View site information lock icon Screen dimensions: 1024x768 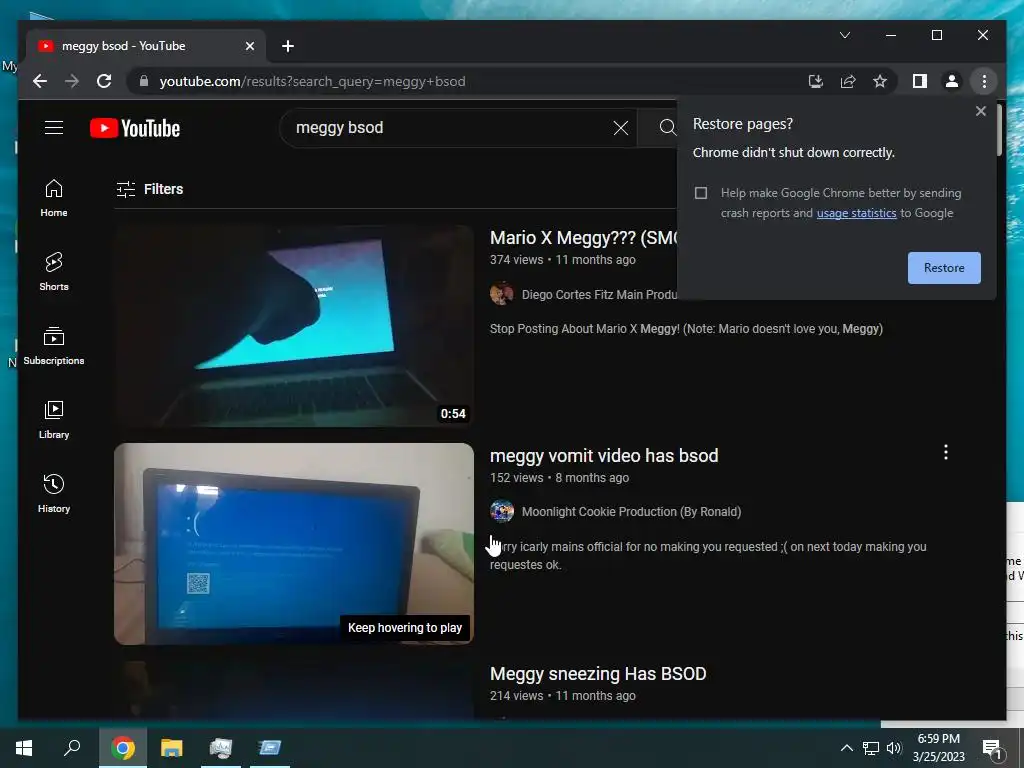[144, 81]
